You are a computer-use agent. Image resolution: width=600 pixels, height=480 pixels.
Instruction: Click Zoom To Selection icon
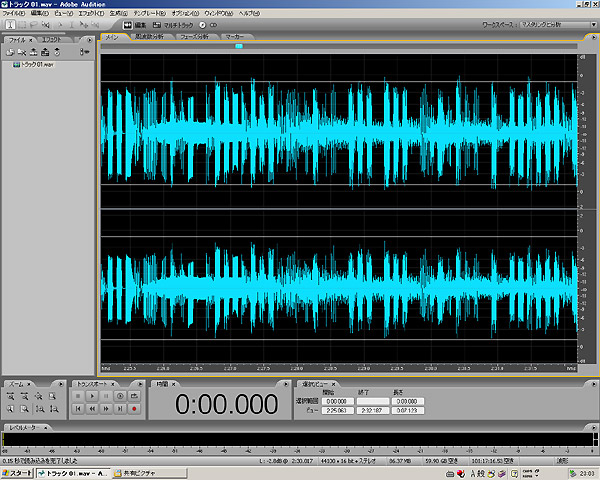click(52, 396)
